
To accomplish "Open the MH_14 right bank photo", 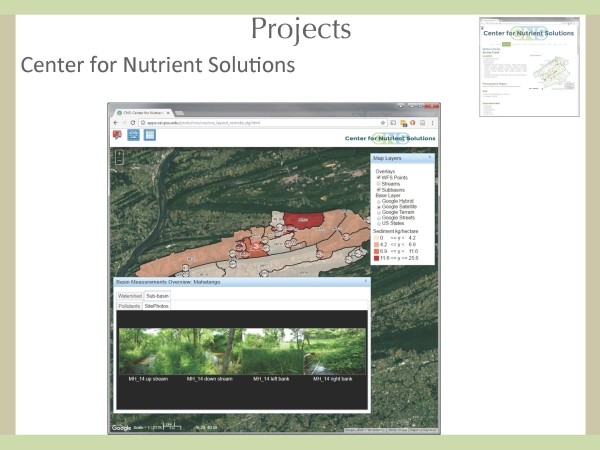I will coord(335,351).
